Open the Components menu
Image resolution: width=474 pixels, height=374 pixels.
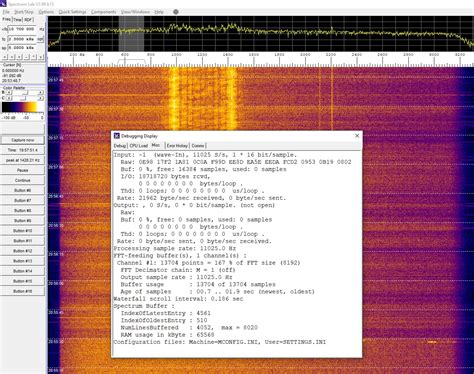point(103,12)
